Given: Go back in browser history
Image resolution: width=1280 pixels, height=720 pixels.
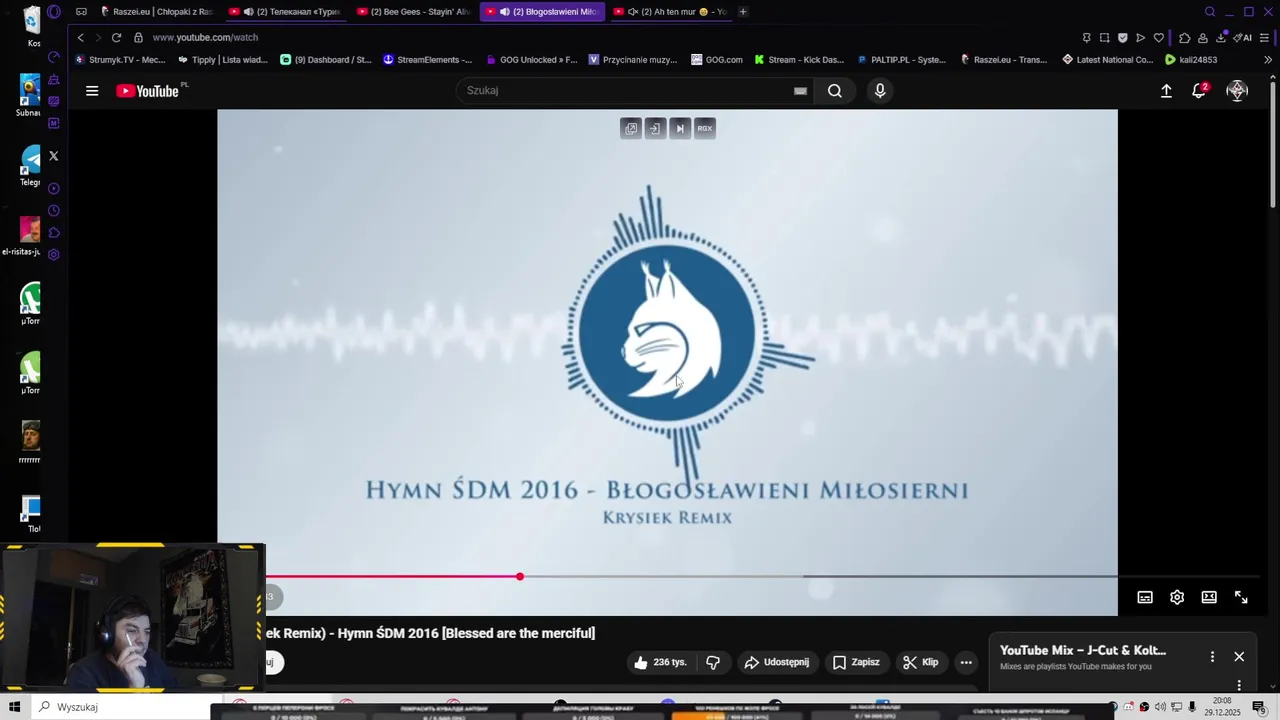Looking at the screenshot, I should [x=80, y=37].
